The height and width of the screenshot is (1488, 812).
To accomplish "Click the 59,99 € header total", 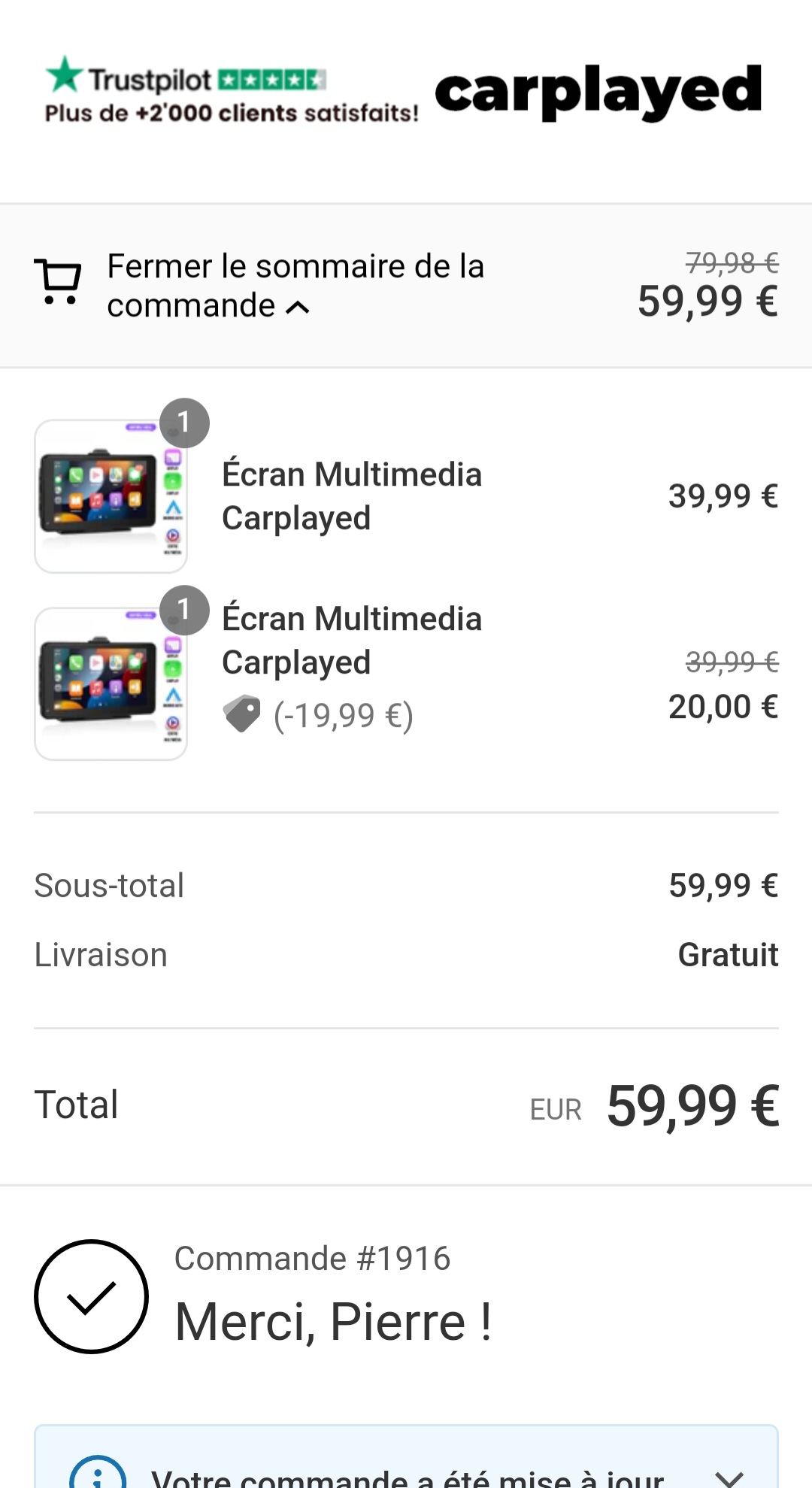I will tap(707, 302).
